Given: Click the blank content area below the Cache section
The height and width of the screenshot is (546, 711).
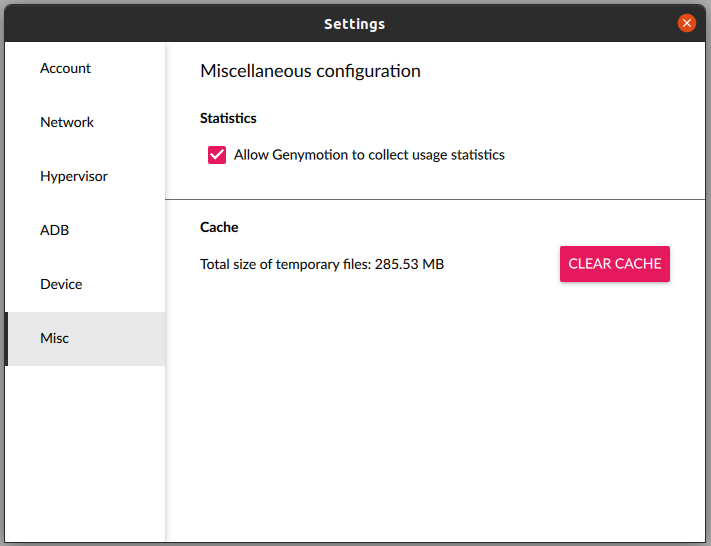Looking at the screenshot, I should coord(435,410).
